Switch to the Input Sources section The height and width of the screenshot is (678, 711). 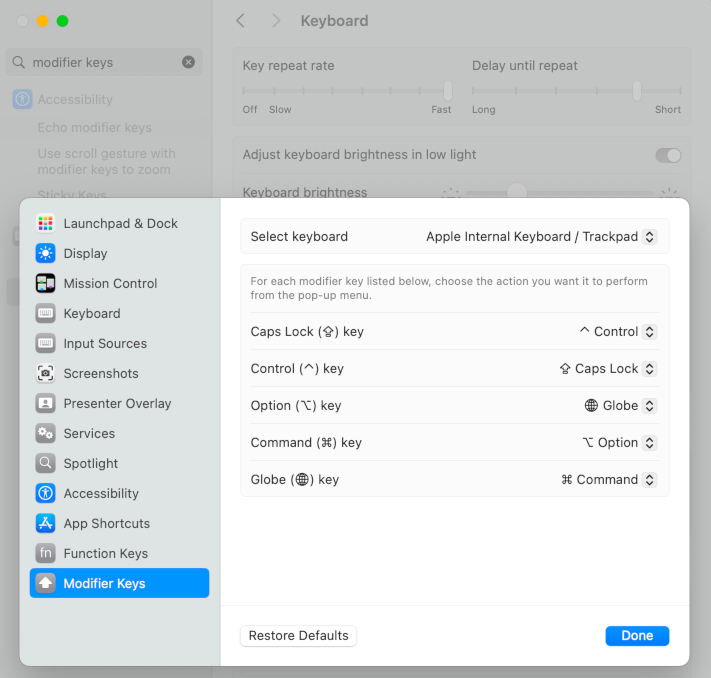(x=119, y=343)
